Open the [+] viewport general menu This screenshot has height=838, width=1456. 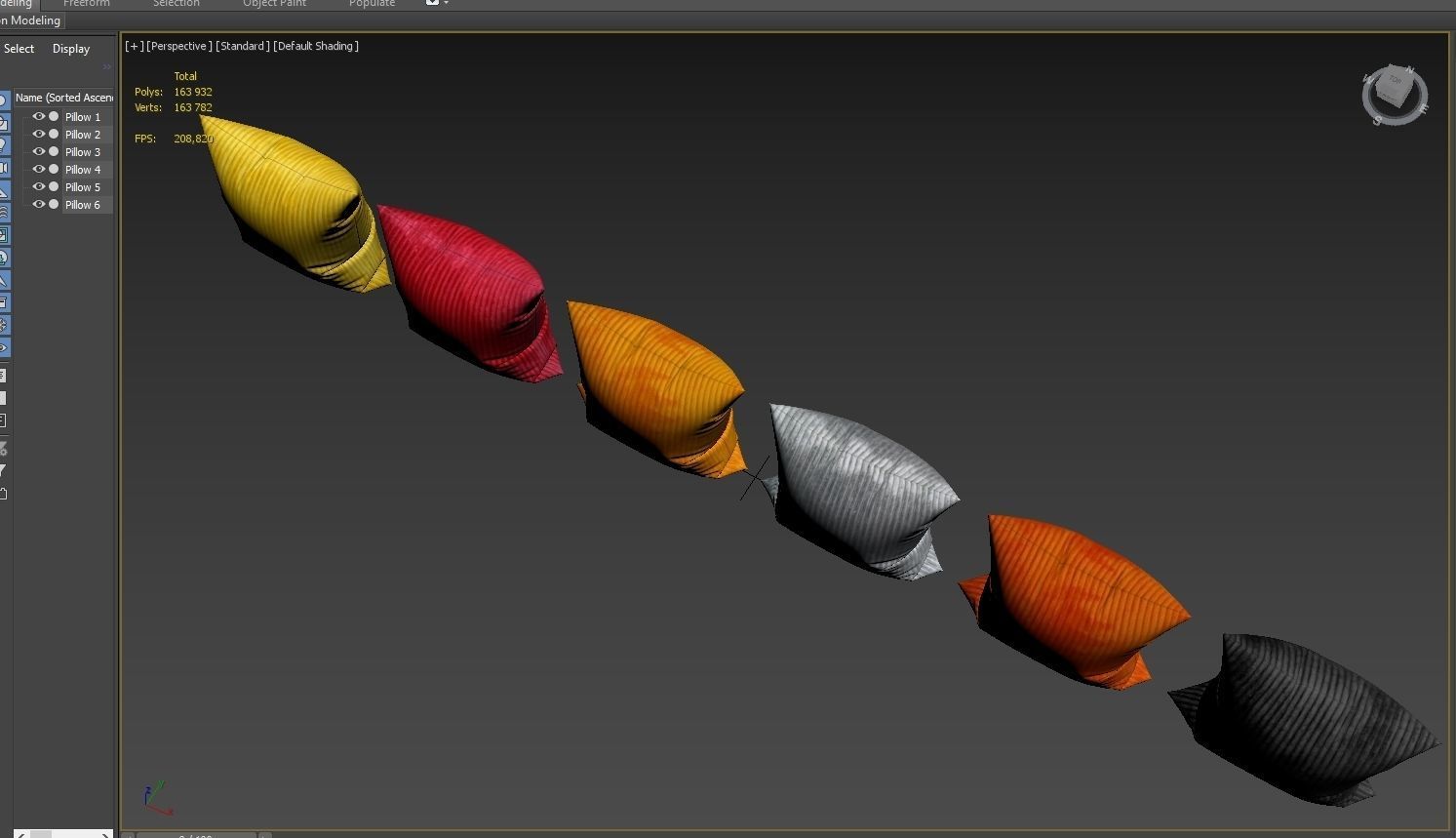(x=135, y=46)
